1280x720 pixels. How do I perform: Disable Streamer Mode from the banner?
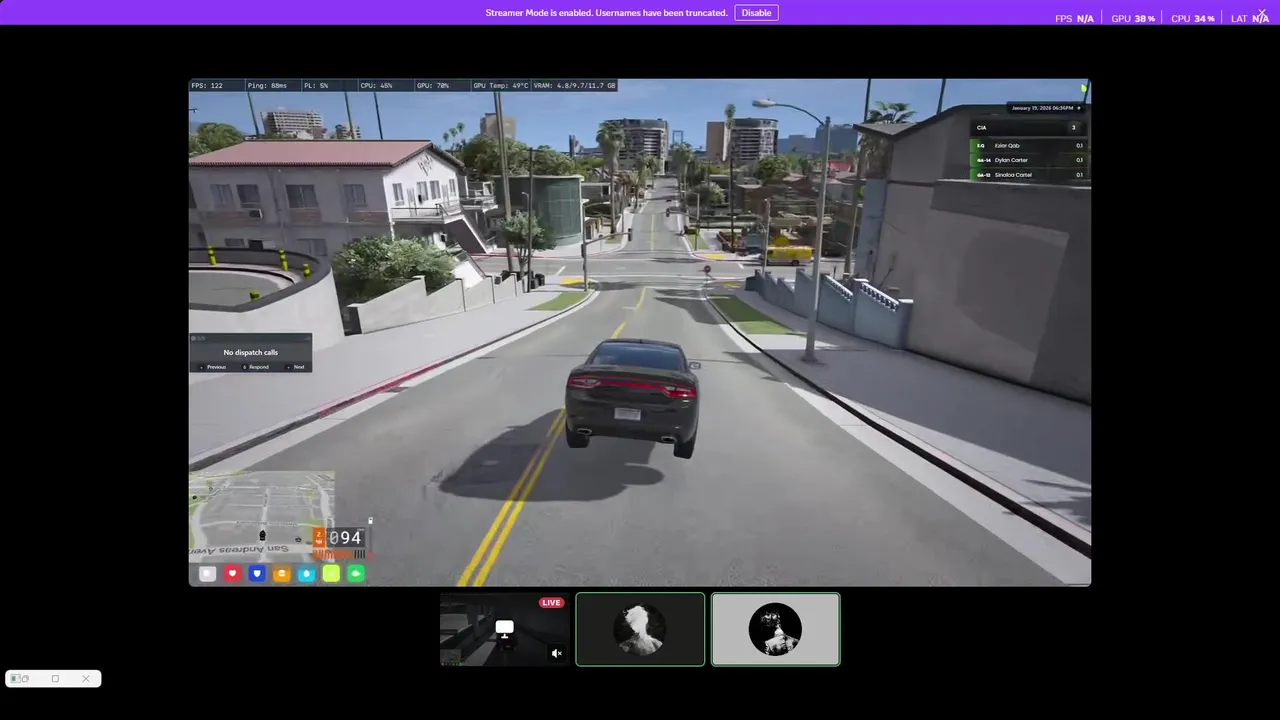756,13
